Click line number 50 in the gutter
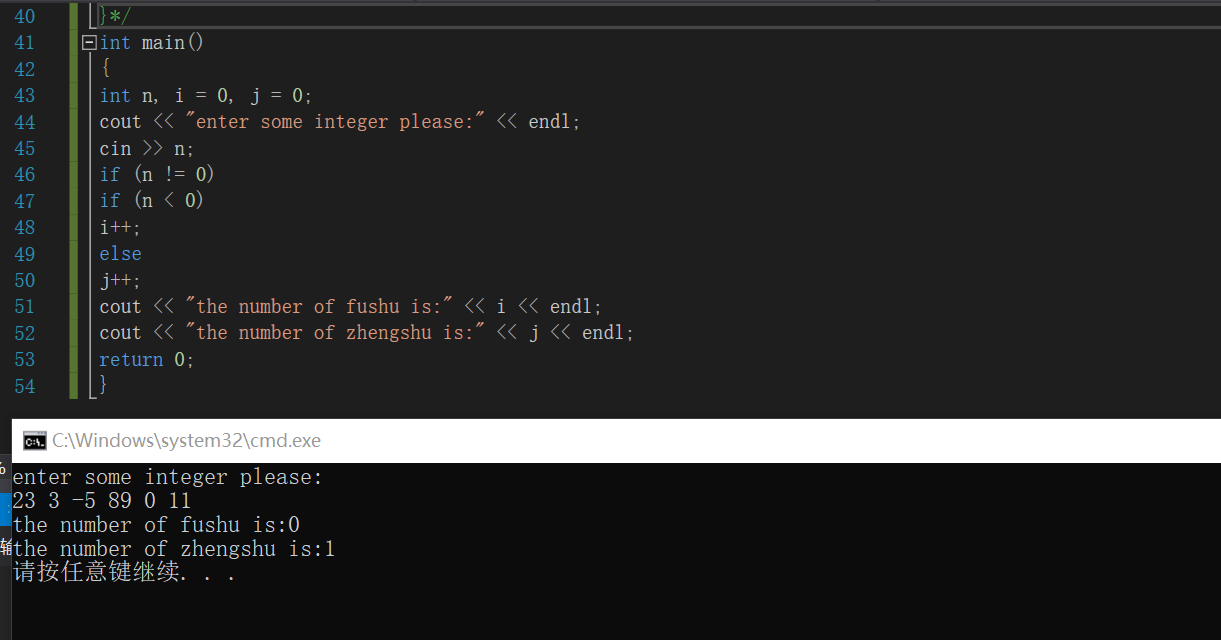 [x=24, y=280]
